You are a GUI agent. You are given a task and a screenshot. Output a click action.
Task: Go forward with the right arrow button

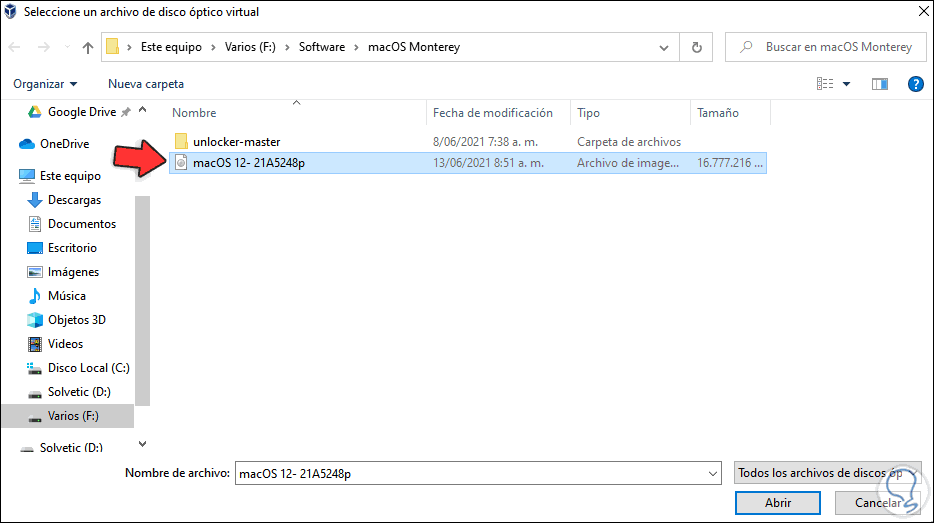[x=43, y=47]
